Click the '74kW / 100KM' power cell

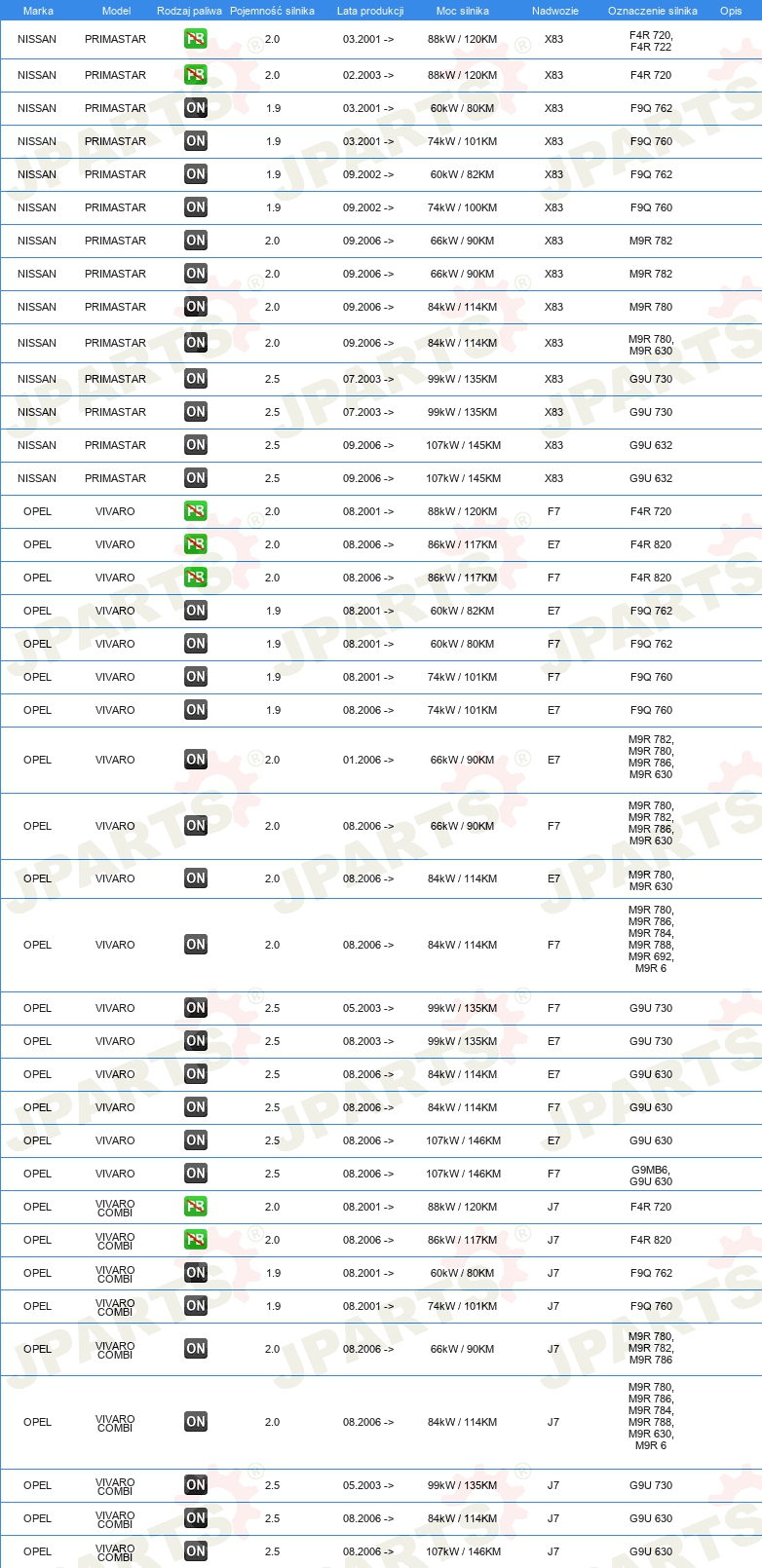coord(462,207)
